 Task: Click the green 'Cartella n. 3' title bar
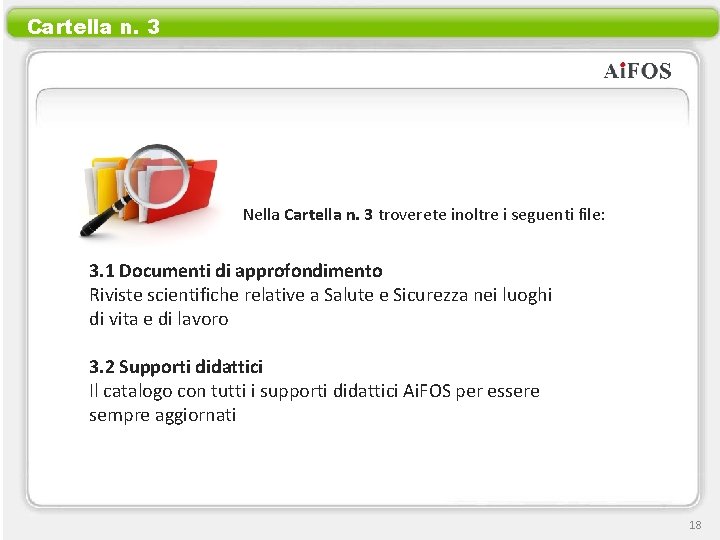[362, 23]
